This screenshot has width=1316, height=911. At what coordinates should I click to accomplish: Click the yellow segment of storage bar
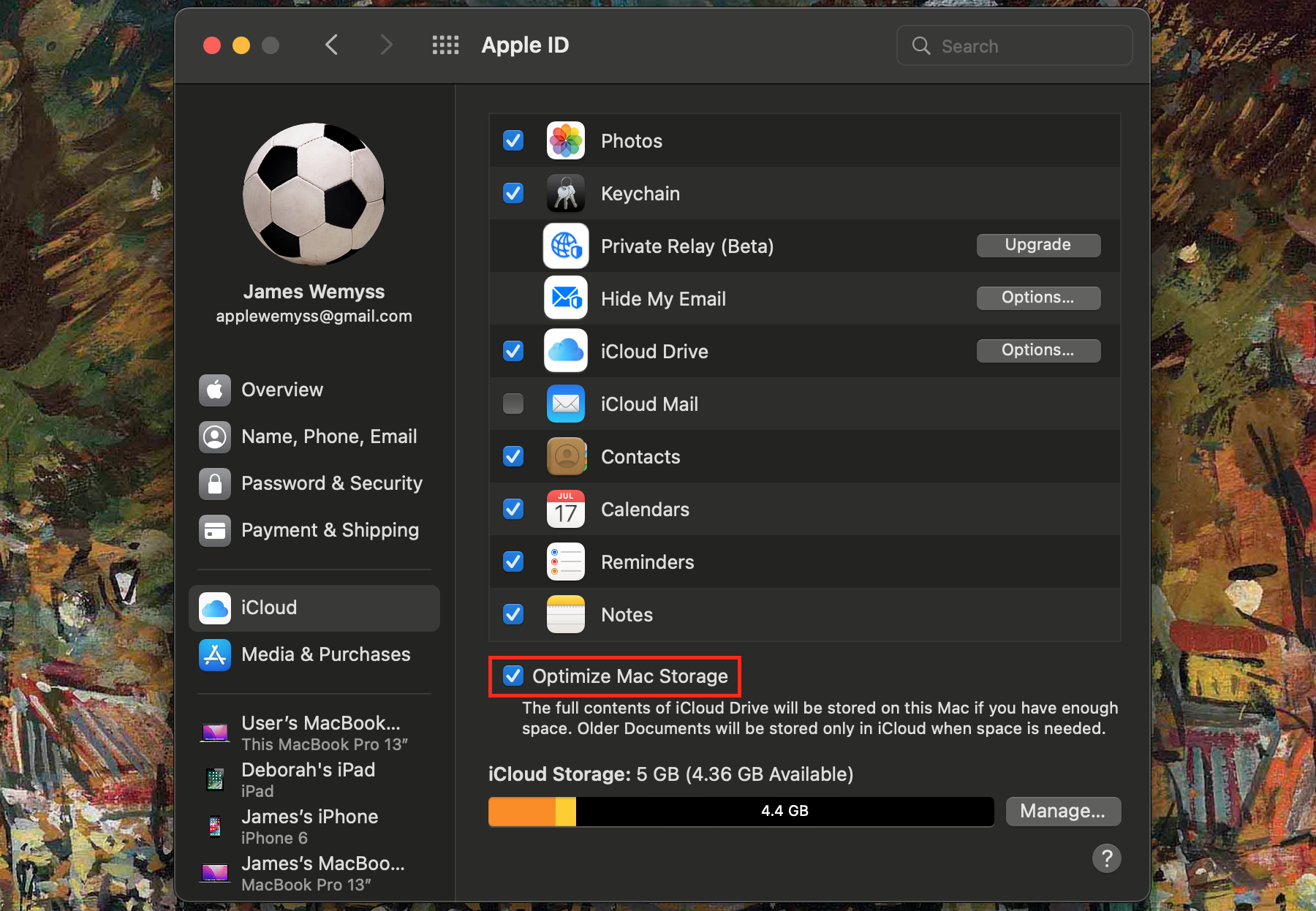566,811
